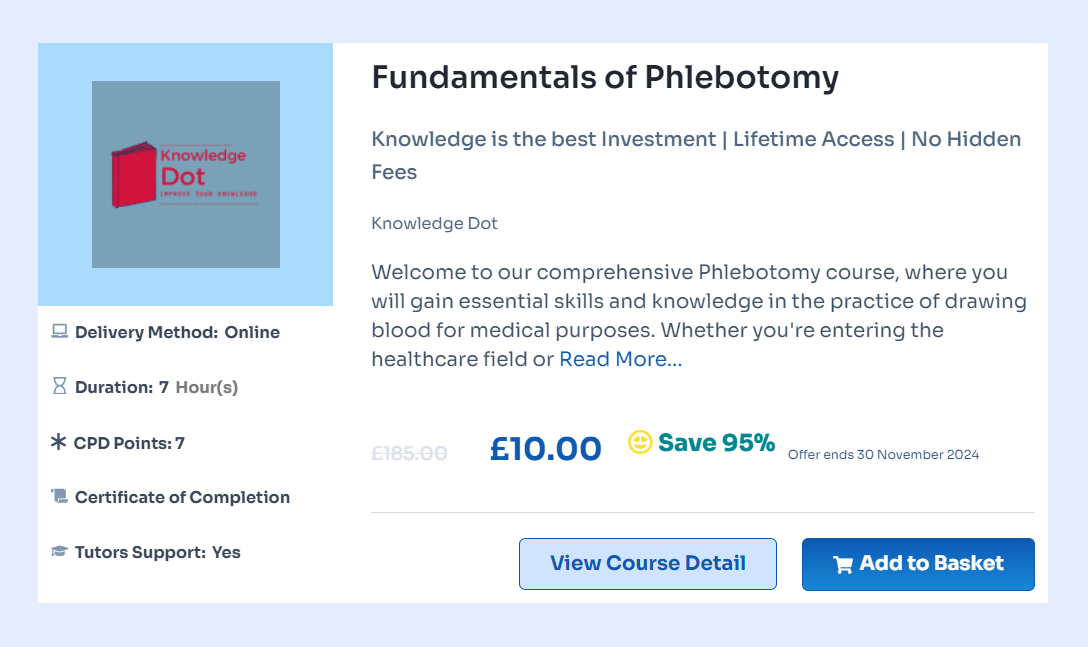Click the Knowledge Dot course thumbnail

tap(186, 174)
